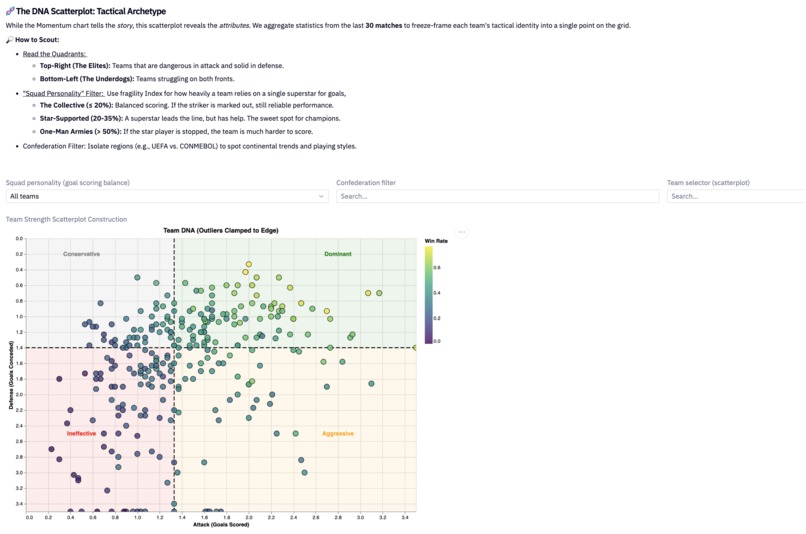Click the Defense (Goals Conceded) axis title
Screen dimensions: 806x534
click(11, 375)
